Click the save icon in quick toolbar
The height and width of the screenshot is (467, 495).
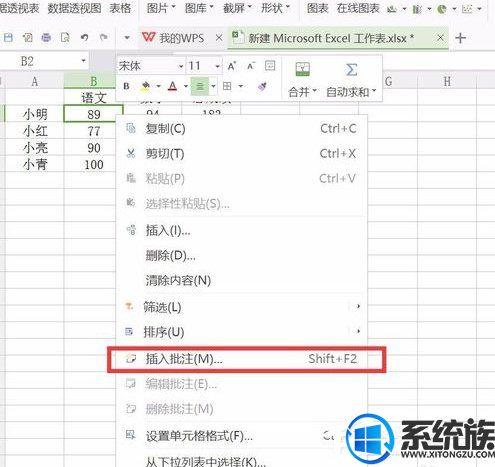(8, 38)
